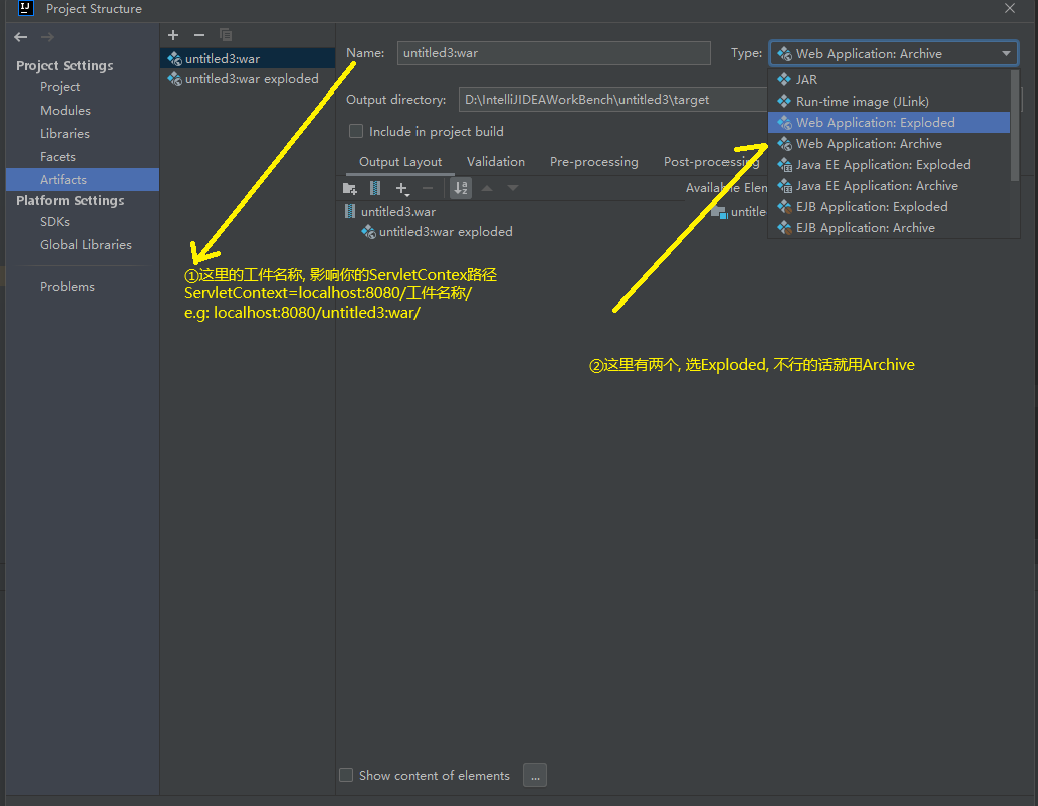Open the Add Copy of dropdown in layout toolbar
Viewport: 1038px width, 806px height.
click(x=402, y=188)
